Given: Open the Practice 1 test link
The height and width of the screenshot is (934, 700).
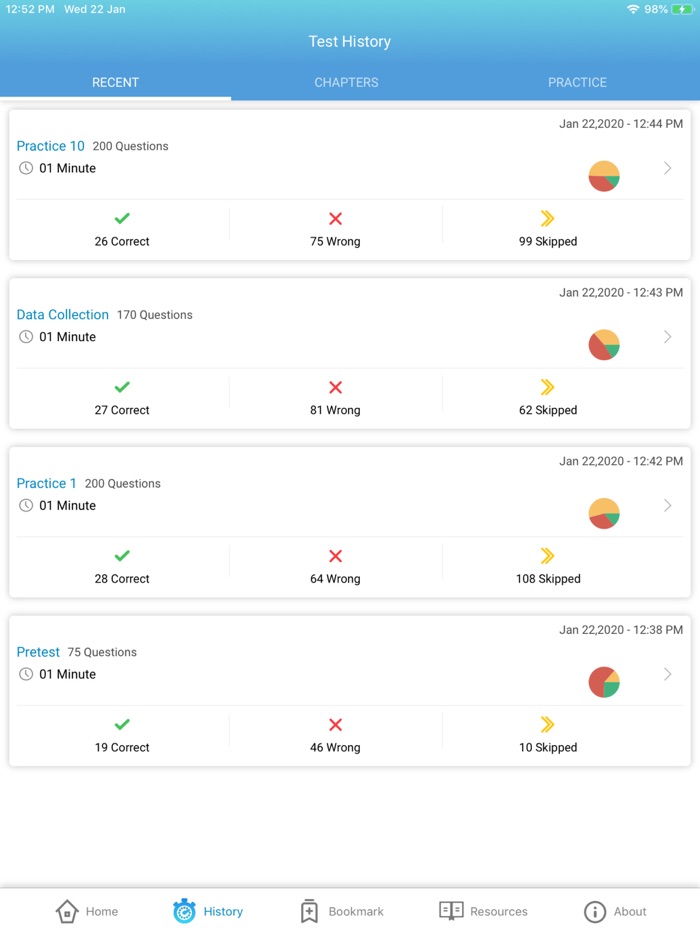Looking at the screenshot, I should (x=46, y=483).
